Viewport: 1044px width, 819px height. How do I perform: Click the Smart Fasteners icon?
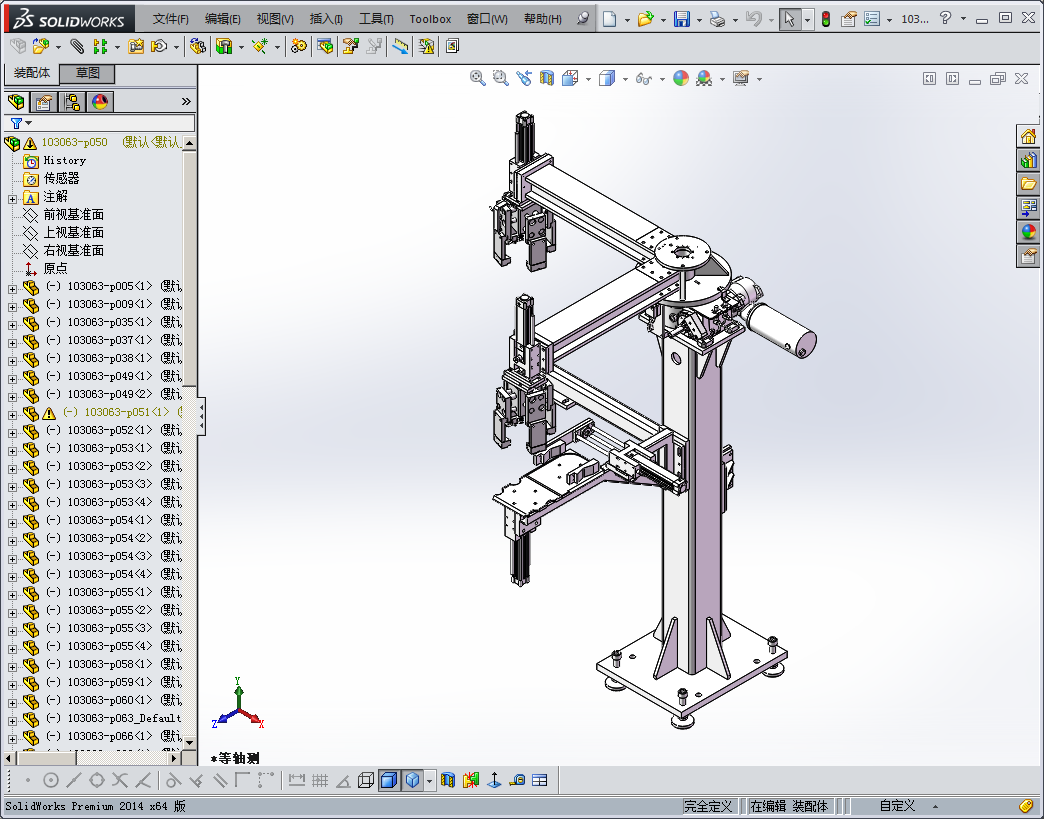pyautogui.click(x=136, y=46)
